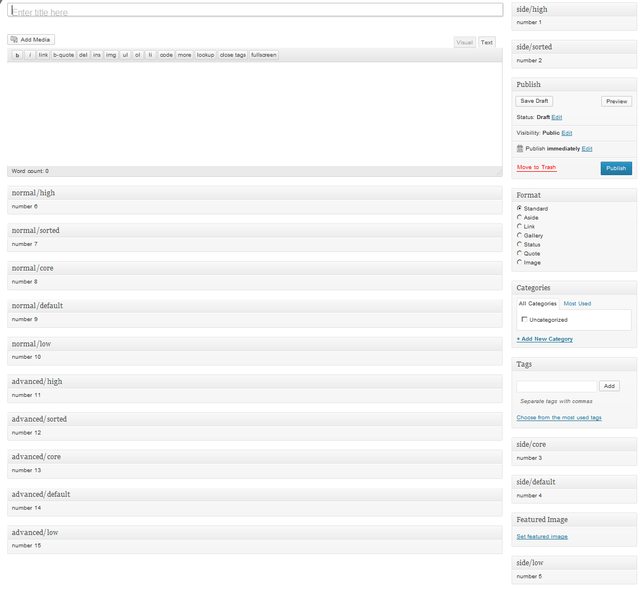Image resolution: width=640 pixels, height=590 pixels.
Task: Collapse the normal/sorted meta box header
Action: click(255, 230)
